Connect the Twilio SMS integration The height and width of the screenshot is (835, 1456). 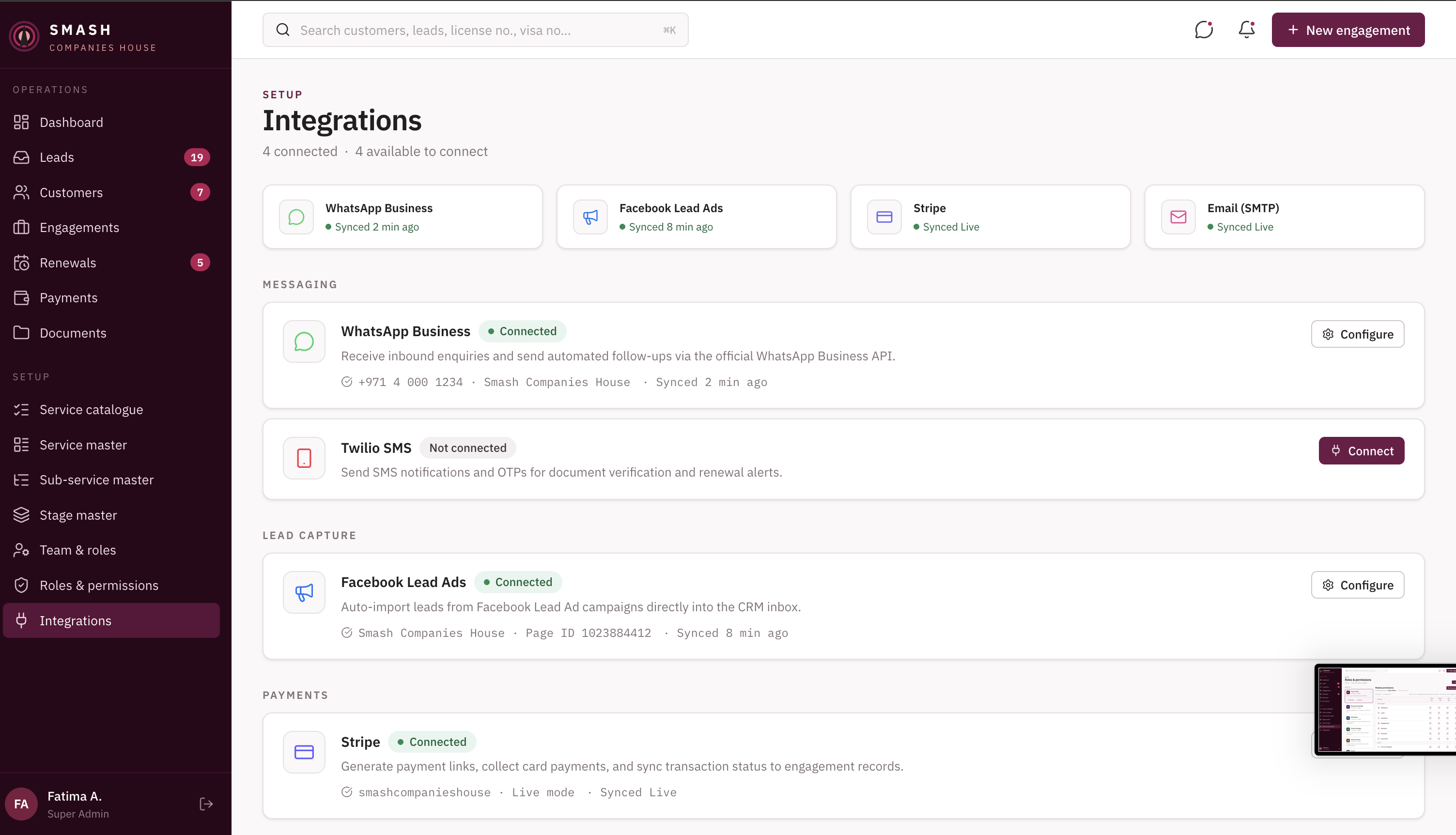click(x=1362, y=451)
